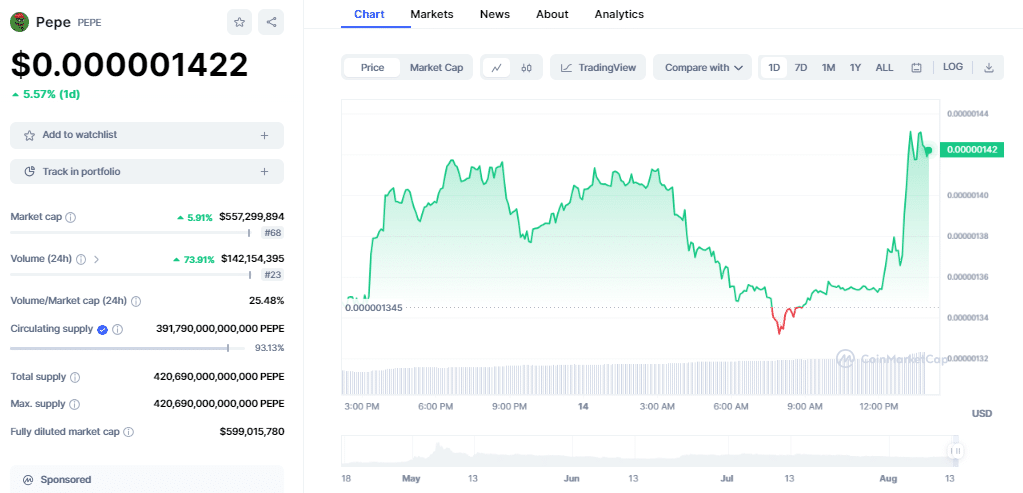
Task: Open Volume/Market cap (24h) info icon
Action: click(x=136, y=301)
